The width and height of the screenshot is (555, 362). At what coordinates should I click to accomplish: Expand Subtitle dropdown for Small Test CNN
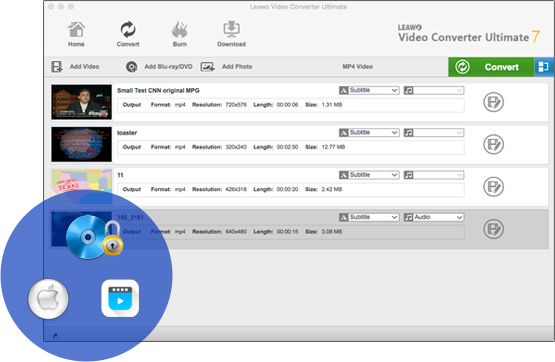click(x=369, y=91)
